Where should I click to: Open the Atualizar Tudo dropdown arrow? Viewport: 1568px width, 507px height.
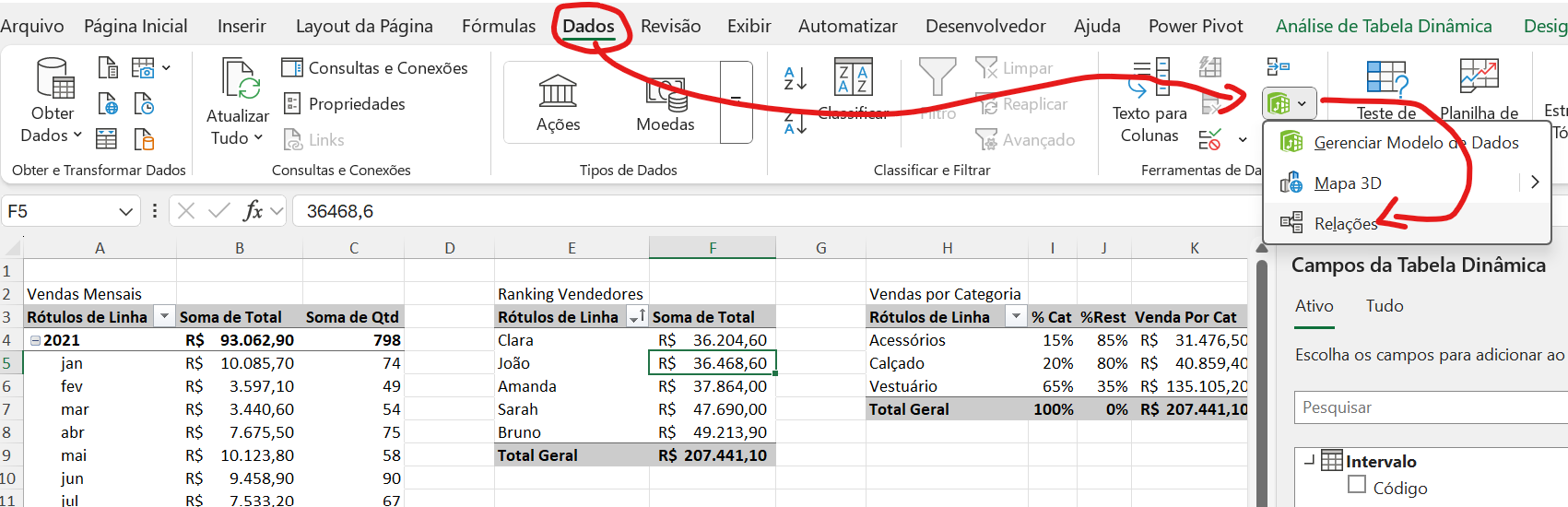pos(258,137)
